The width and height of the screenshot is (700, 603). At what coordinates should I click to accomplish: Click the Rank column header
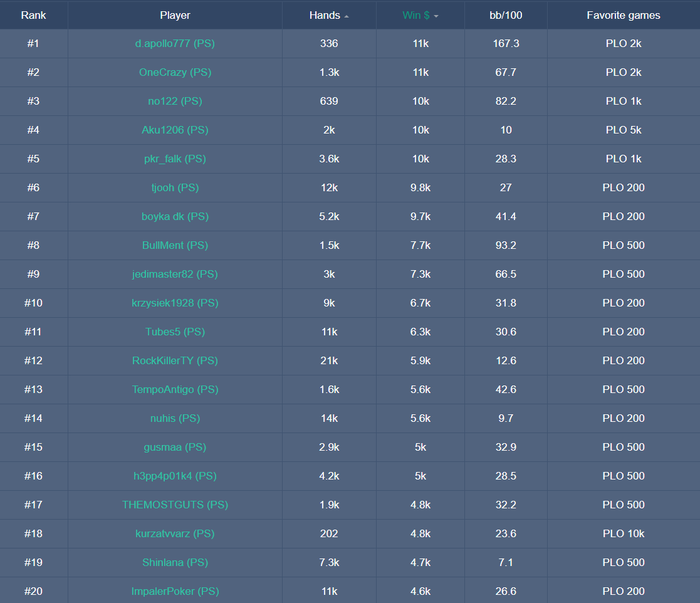33,15
